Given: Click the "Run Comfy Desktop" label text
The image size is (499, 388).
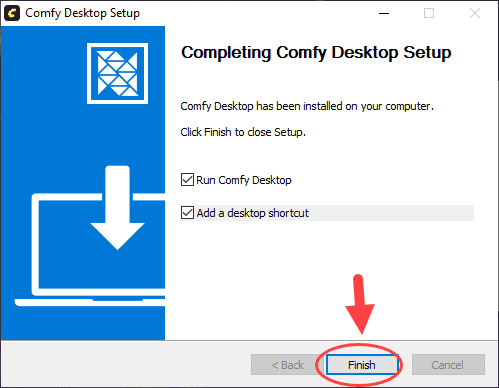Looking at the screenshot, I should coord(244,180).
